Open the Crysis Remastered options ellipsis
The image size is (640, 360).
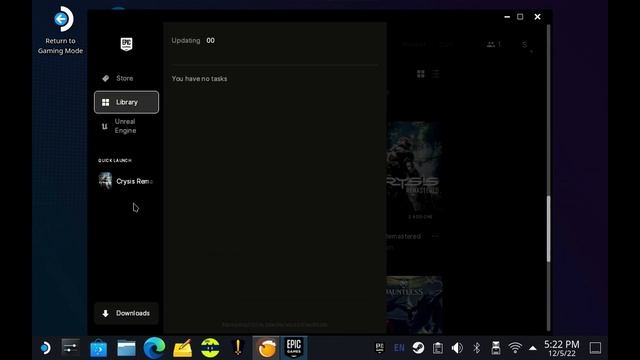click(x=435, y=236)
